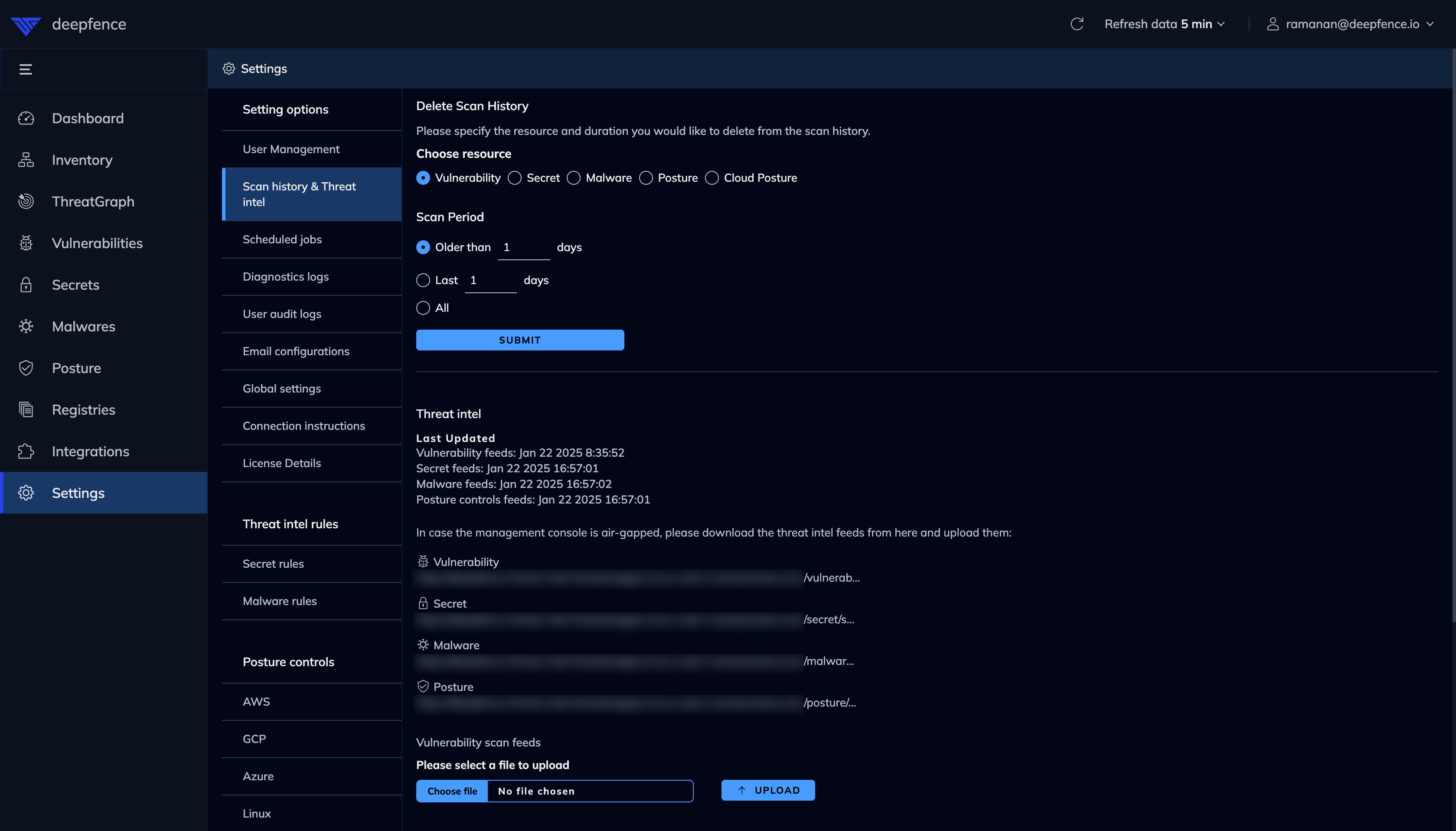This screenshot has width=1456, height=831.
Task: Click the Posture feed download link ending /posture/...
Action: click(636, 703)
